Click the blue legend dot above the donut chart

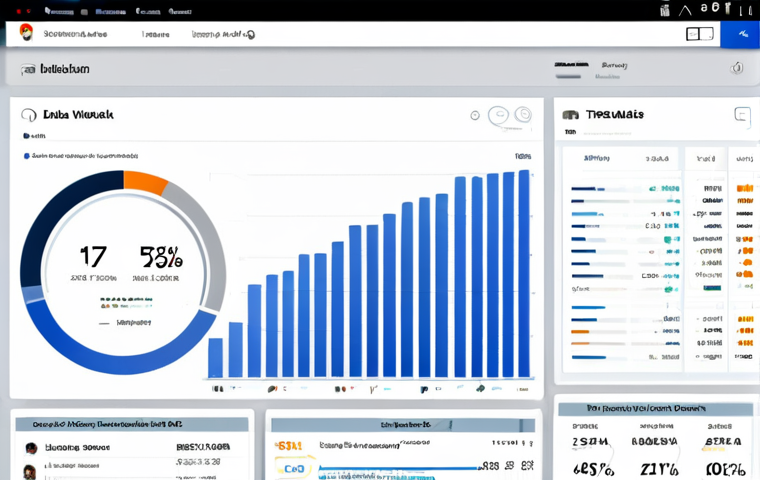pos(26,156)
